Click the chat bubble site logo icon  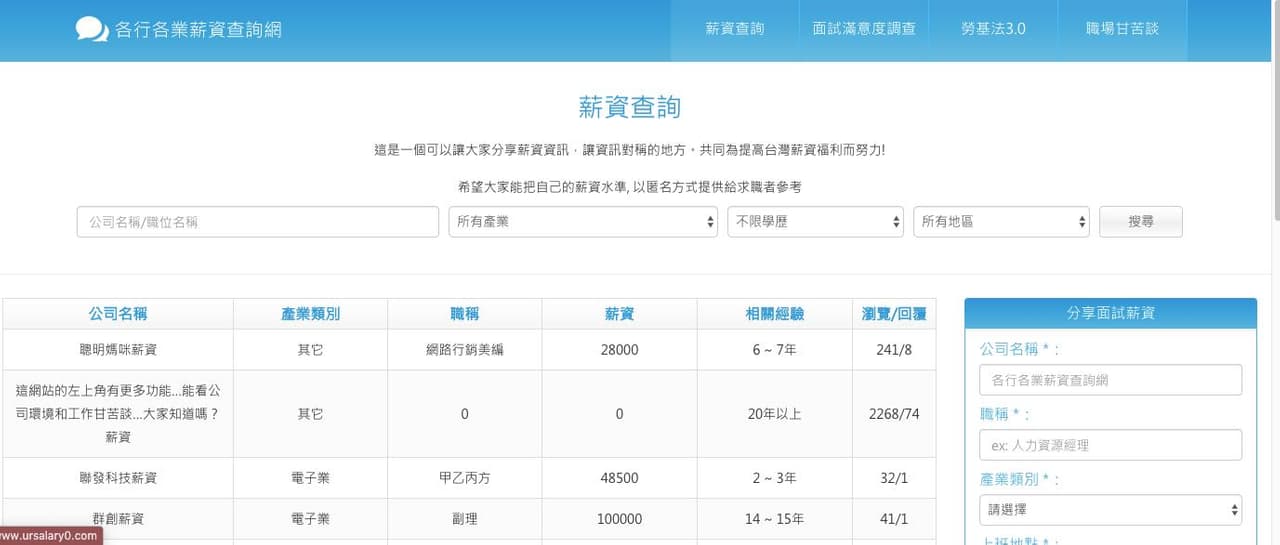(x=92, y=29)
